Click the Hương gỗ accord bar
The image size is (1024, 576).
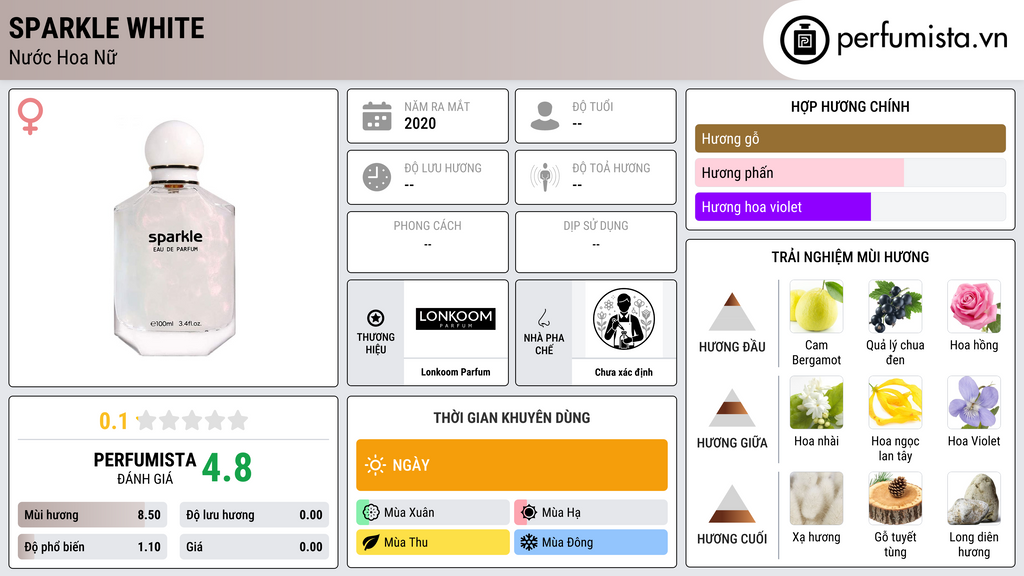point(850,138)
